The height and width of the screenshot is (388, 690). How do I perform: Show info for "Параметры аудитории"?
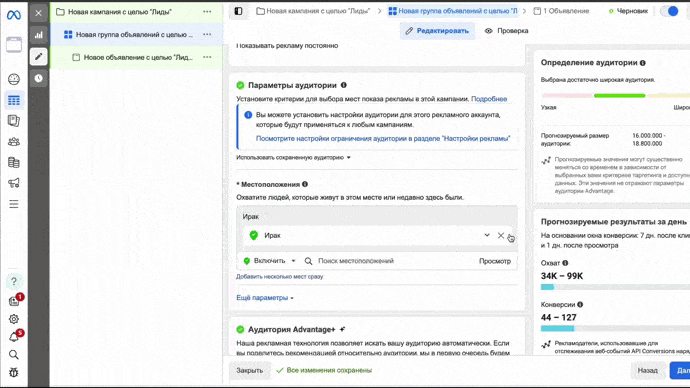[344, 85]
